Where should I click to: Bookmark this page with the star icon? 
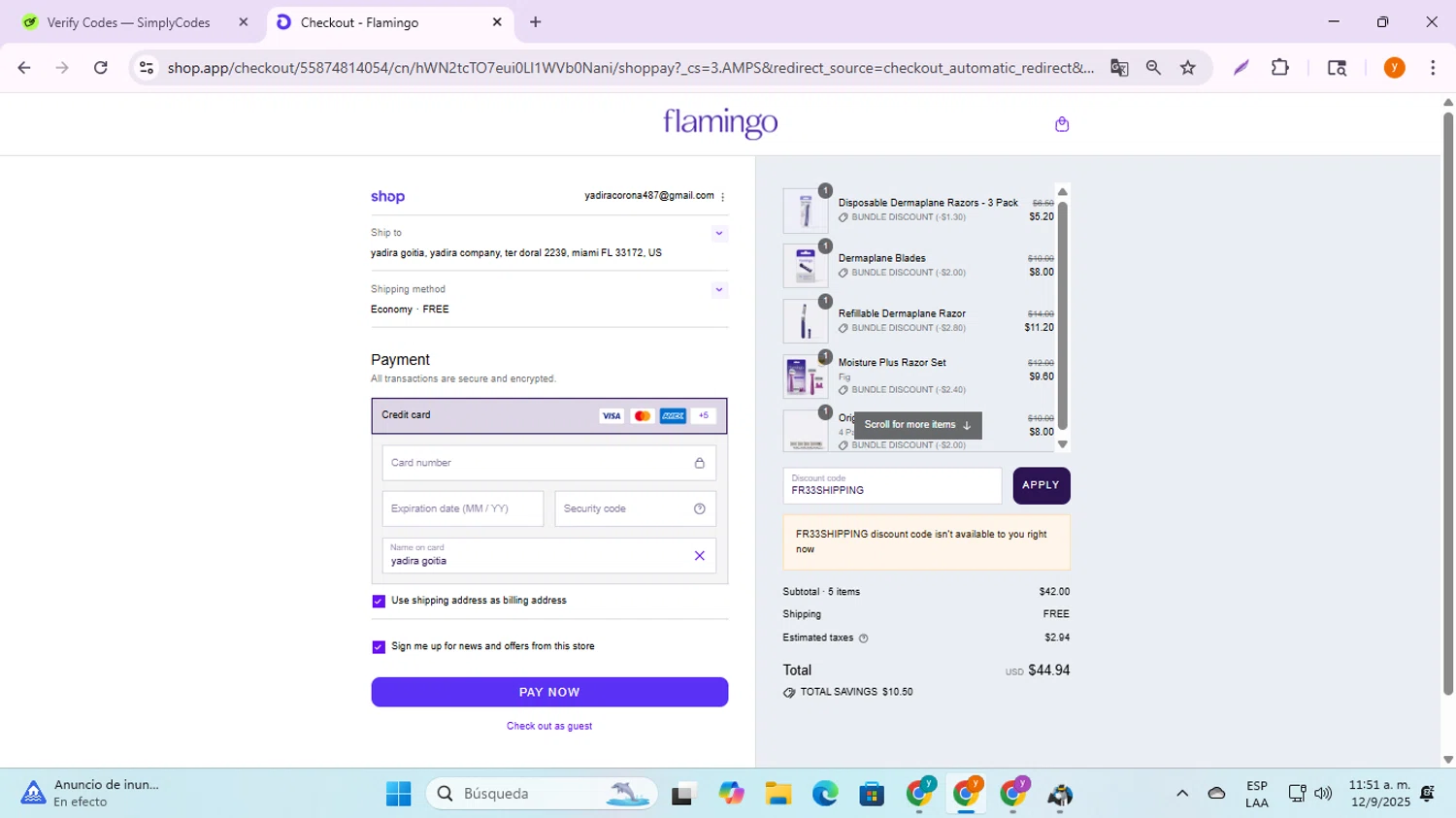pos(1188,68)
